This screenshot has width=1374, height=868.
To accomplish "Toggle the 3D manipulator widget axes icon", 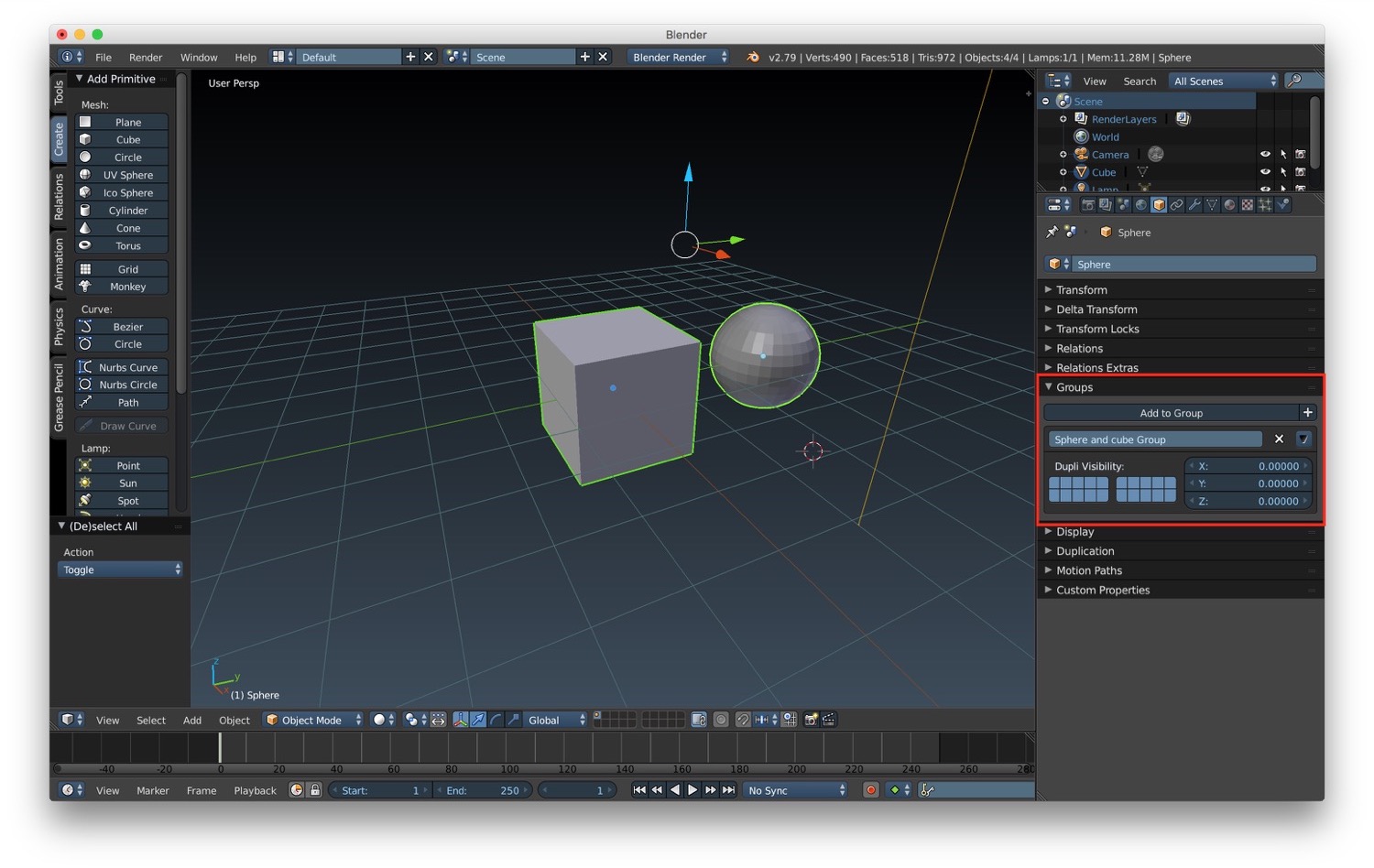I will tap(461, 720).
